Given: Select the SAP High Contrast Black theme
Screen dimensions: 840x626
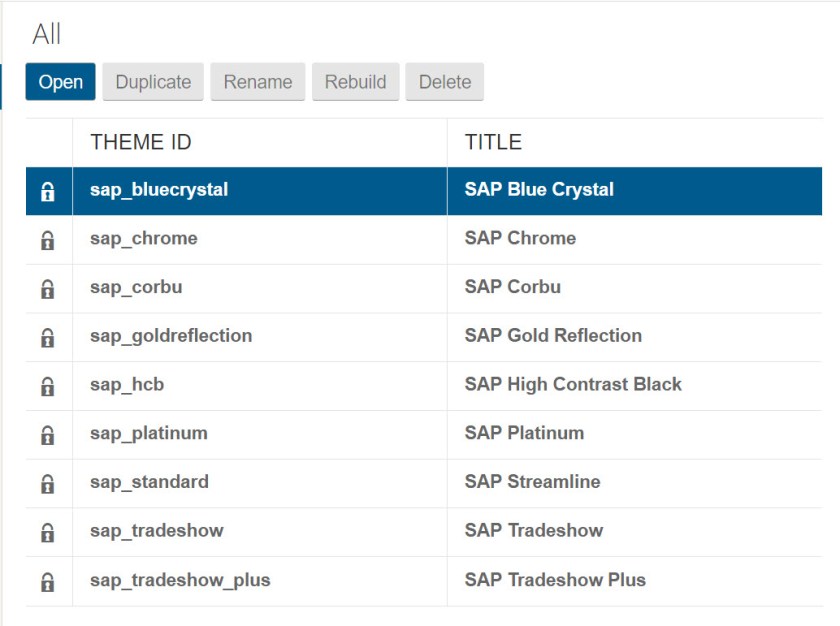Looking at the screenshot, I should 573,384.
